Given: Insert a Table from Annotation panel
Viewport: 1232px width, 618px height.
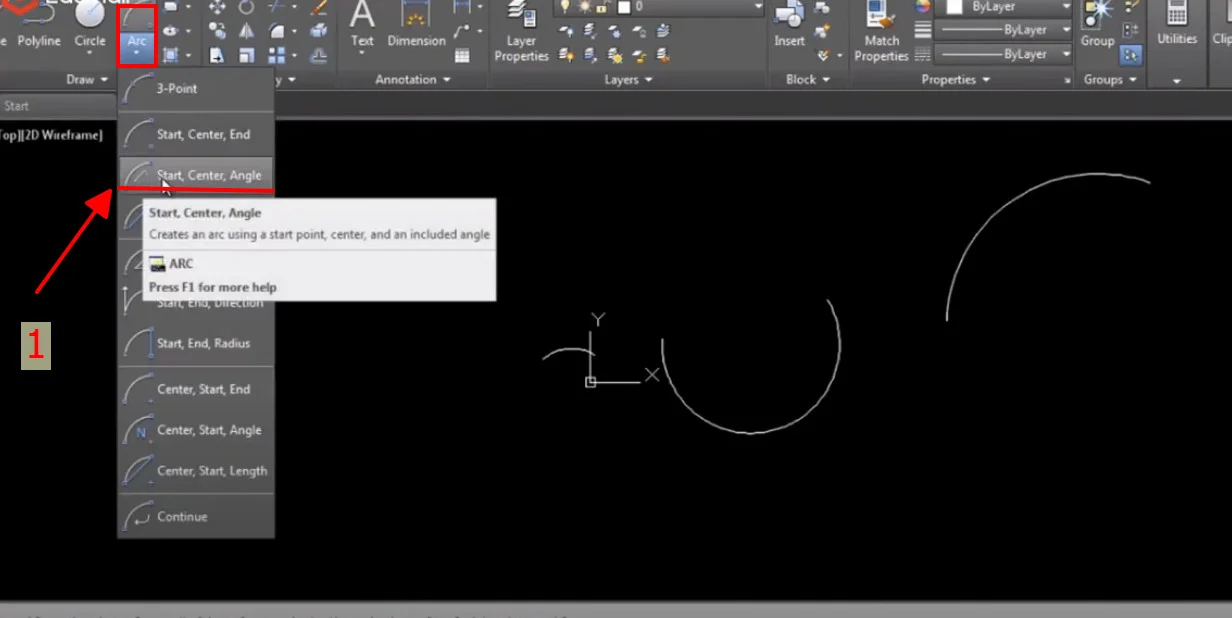Looking at the screenshot, I should tap(462, 55).
